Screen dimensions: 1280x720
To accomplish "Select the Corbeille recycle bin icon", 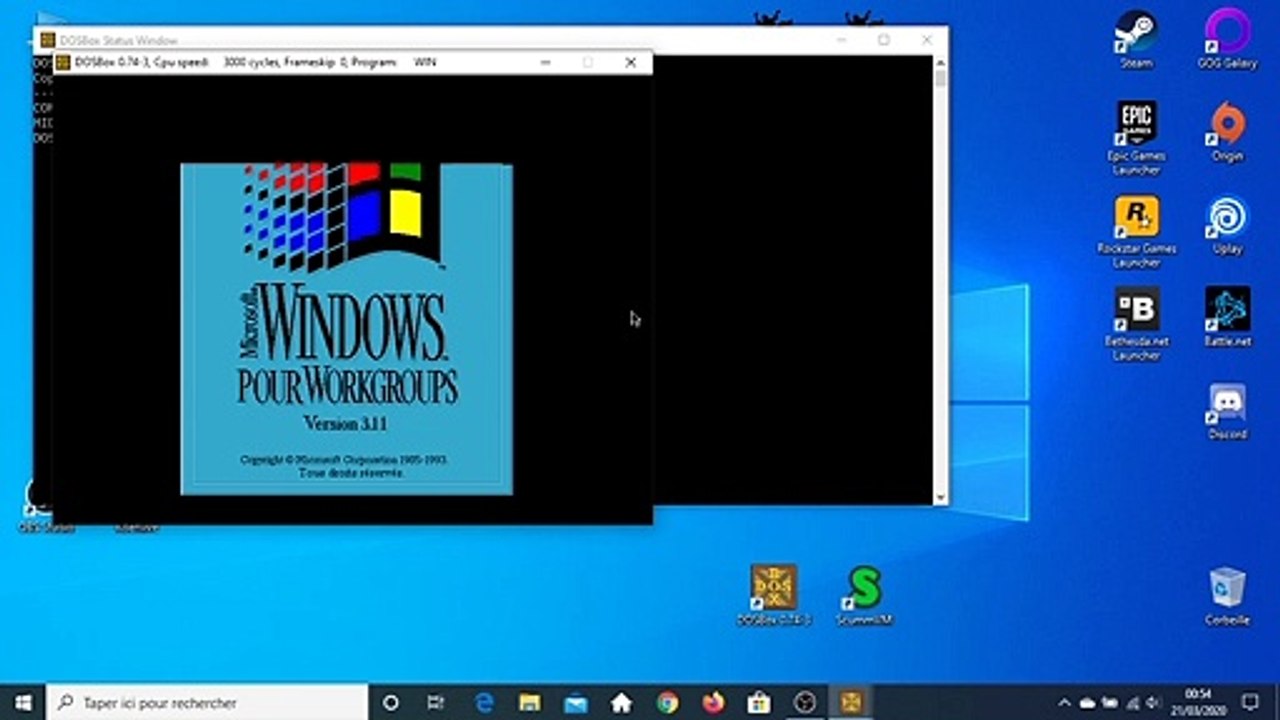I will pyautogui.click(x=1227, y=596).
